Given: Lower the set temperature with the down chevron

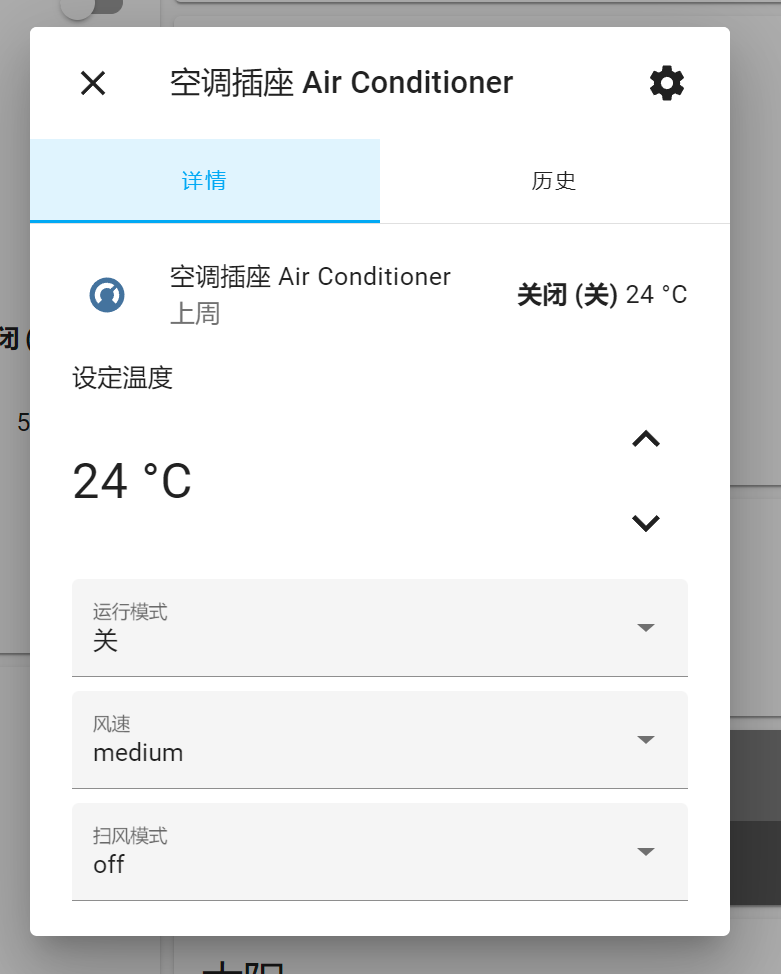Looking at the screenshot, I should click(x=646, y=523).
